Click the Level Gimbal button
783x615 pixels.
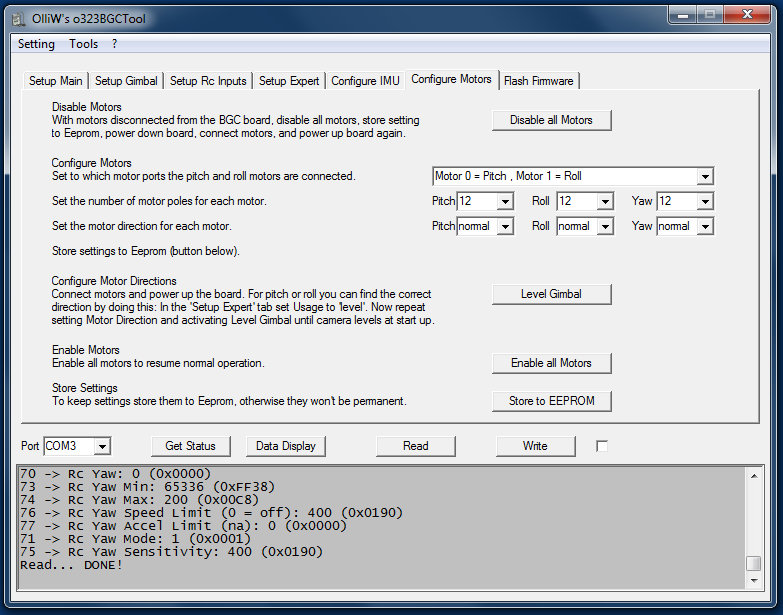551,294
